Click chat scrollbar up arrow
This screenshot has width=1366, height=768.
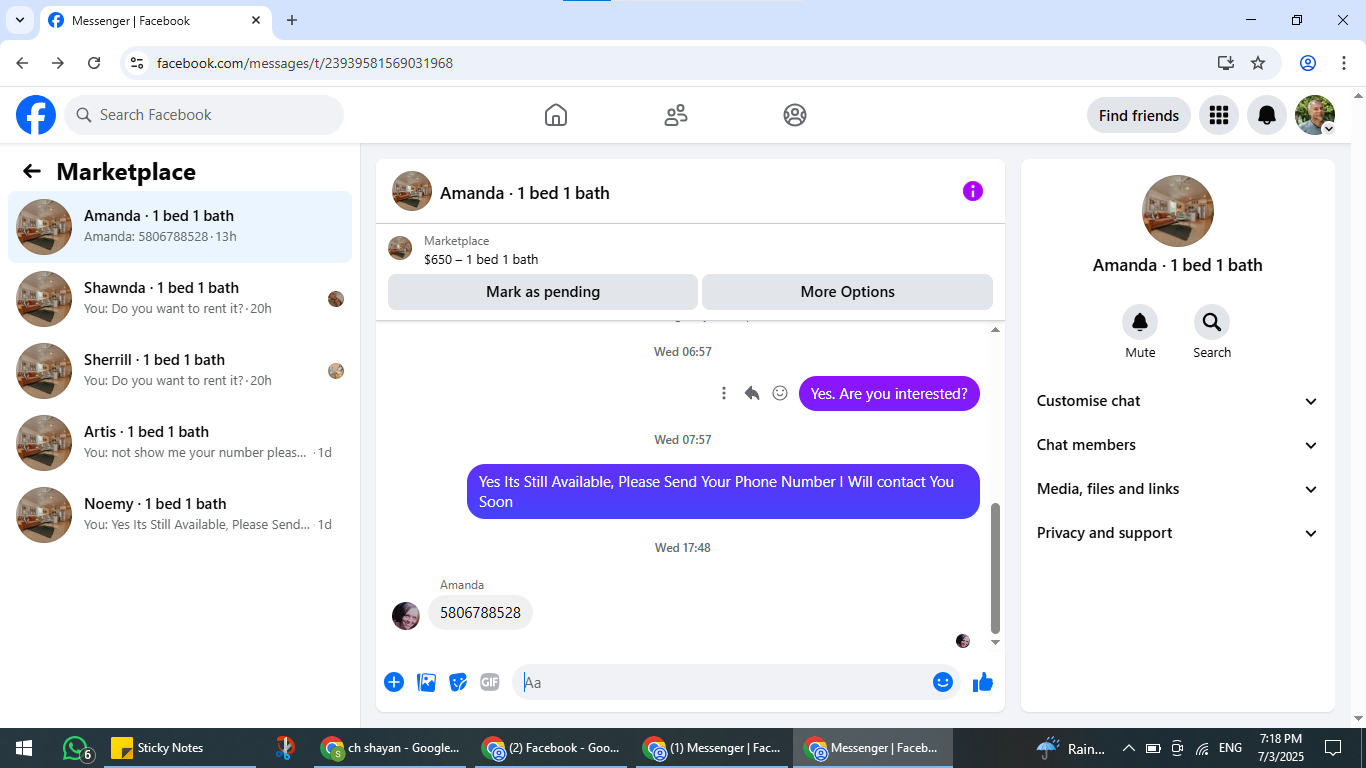(995, 329)
